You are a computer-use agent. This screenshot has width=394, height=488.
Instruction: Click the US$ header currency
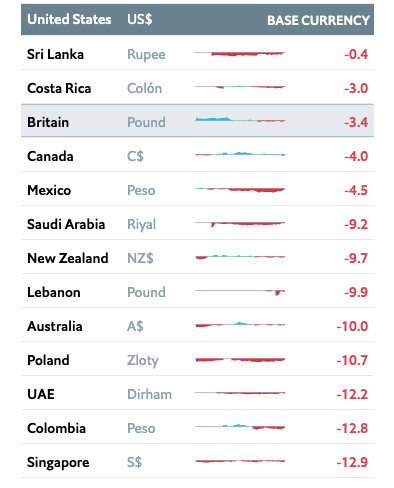(140, 19)
